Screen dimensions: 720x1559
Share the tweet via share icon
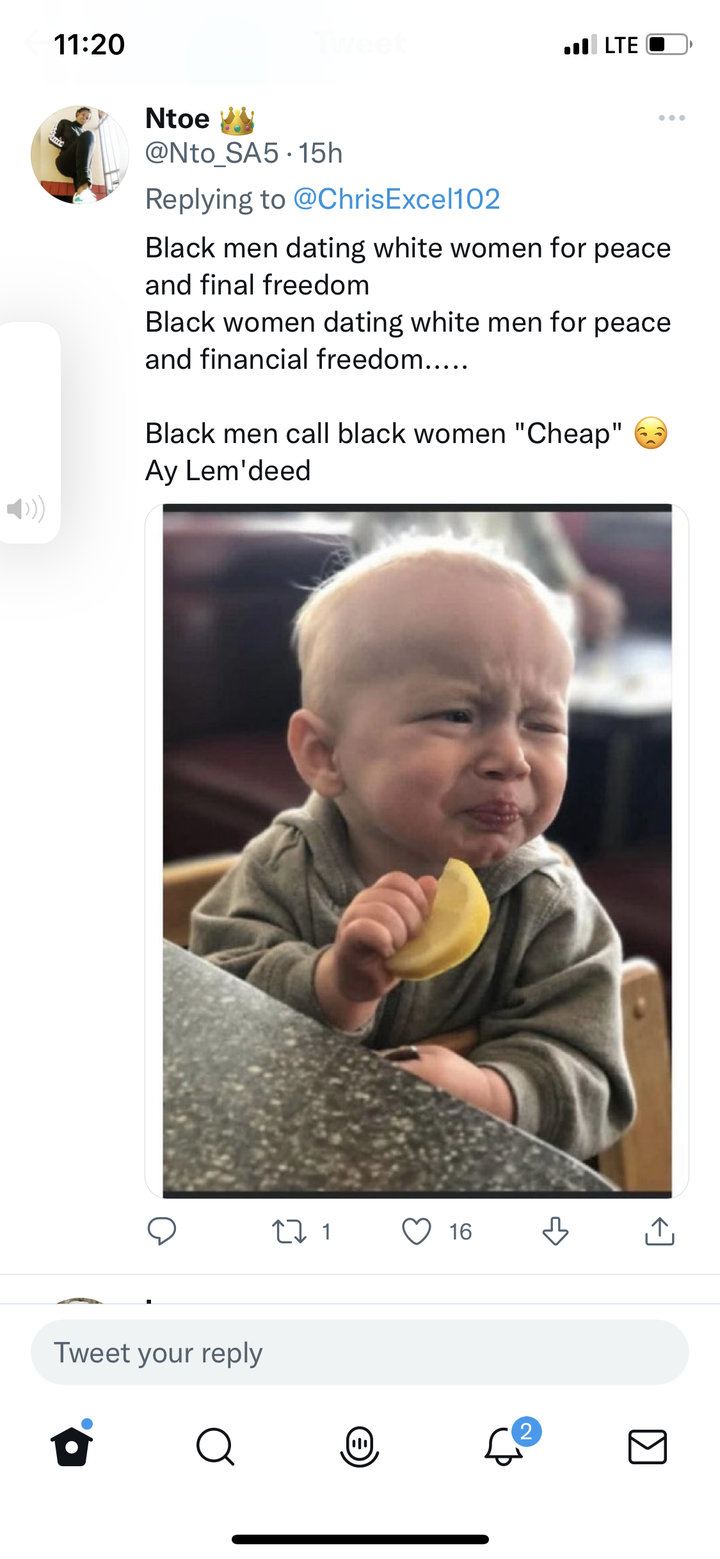click(659, 1231)
